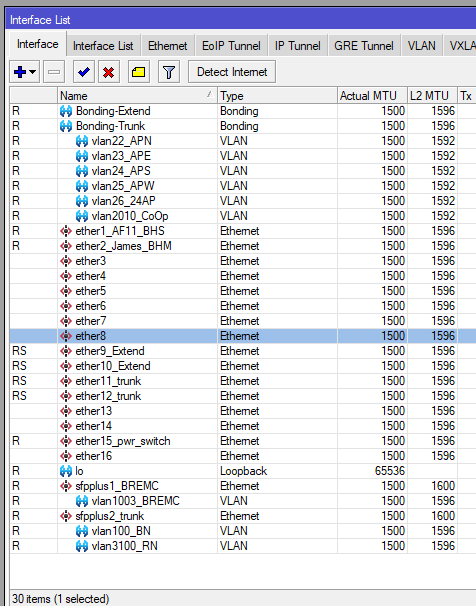Click the sfpplus2_trunk ethernet icon
The width and height of the screenshot is (476, 606).
tap(66, 516)
